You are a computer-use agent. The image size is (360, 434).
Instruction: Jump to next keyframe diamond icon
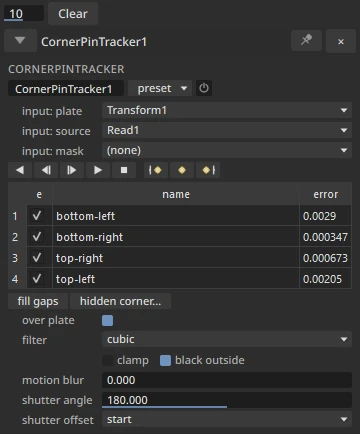208,170
